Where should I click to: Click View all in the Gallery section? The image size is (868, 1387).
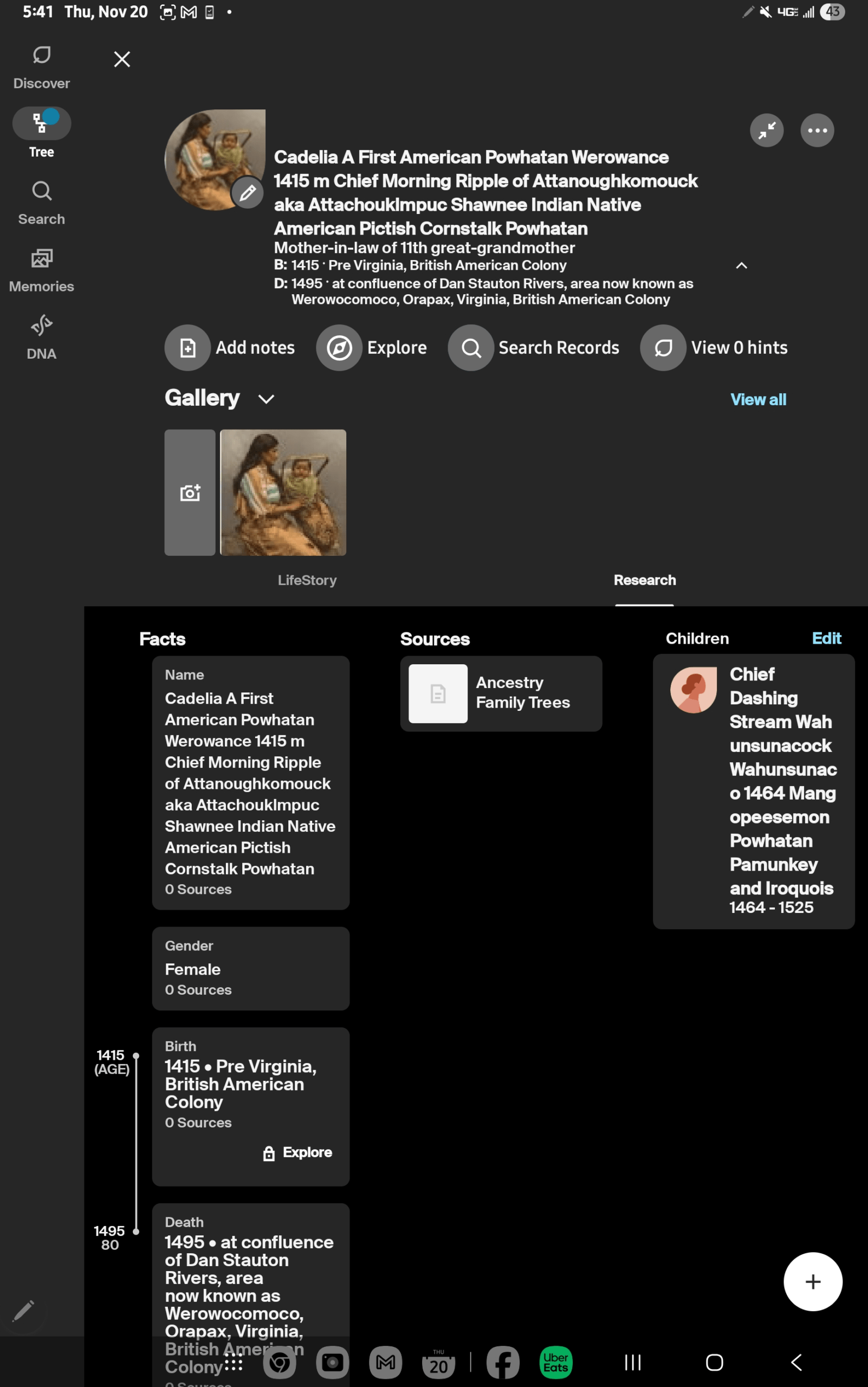[758, 399]
